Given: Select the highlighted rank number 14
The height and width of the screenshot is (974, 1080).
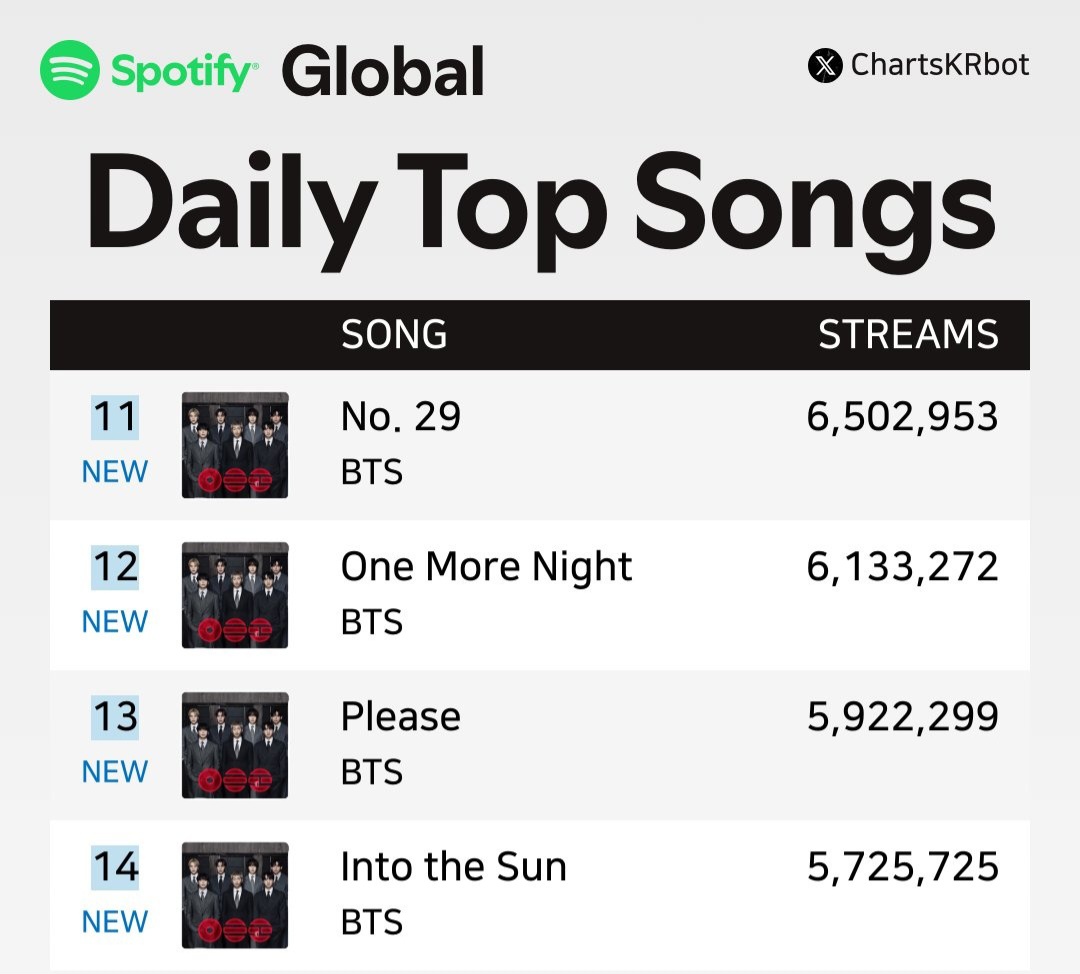Looking at the screenshot, I should pos(114,867).
